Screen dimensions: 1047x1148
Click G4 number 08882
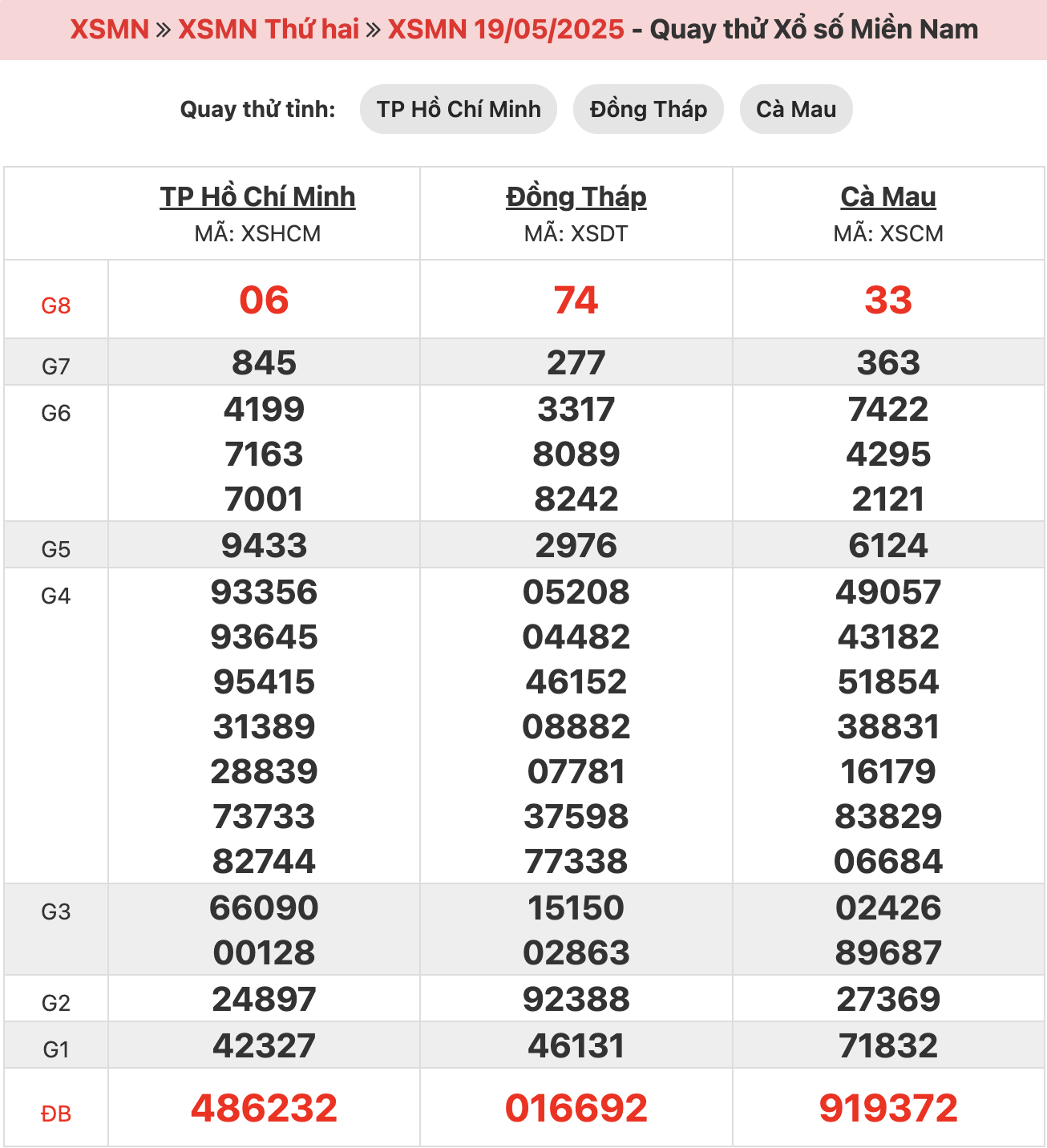[576, 727]
